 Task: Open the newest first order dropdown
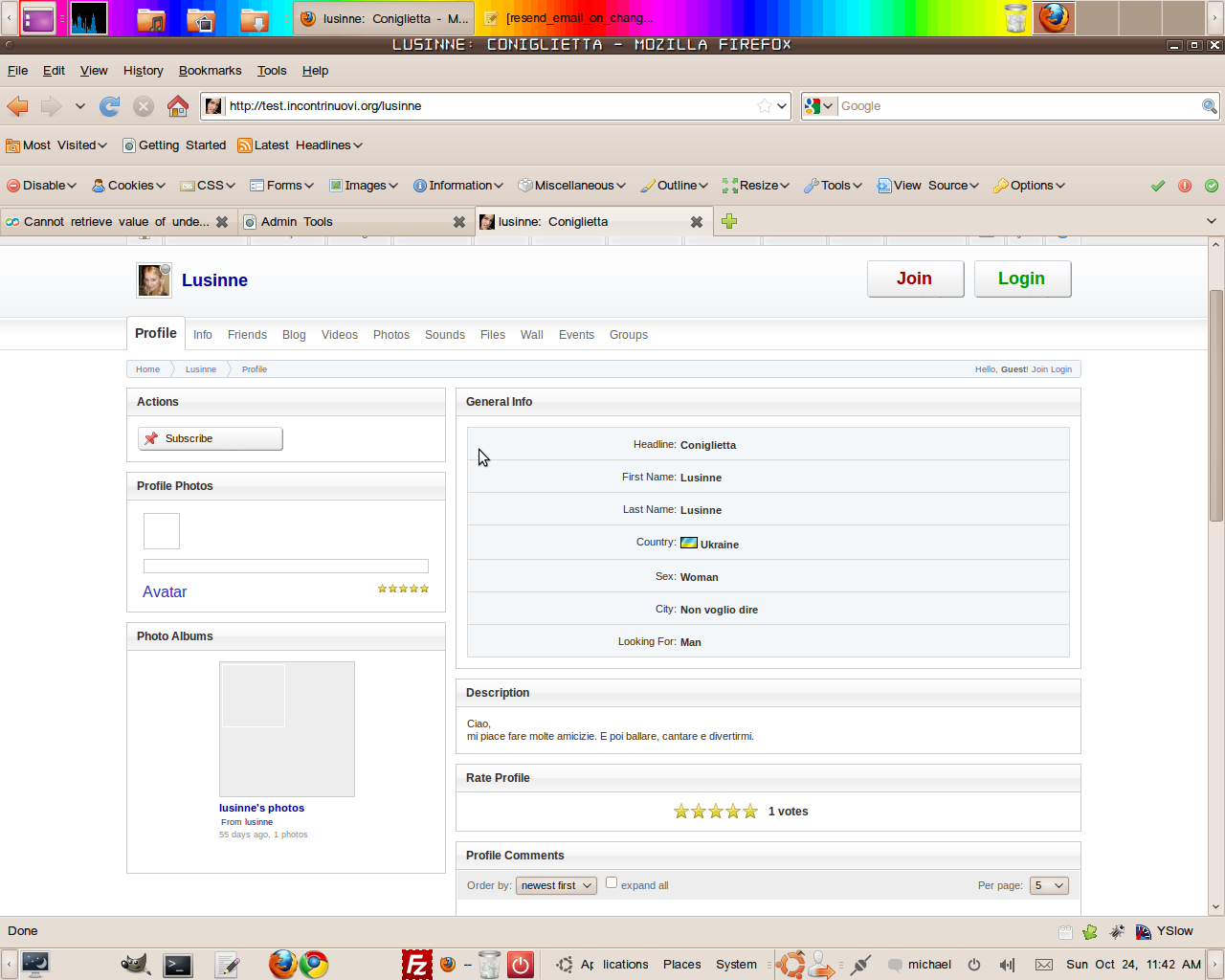click(556, 885)
